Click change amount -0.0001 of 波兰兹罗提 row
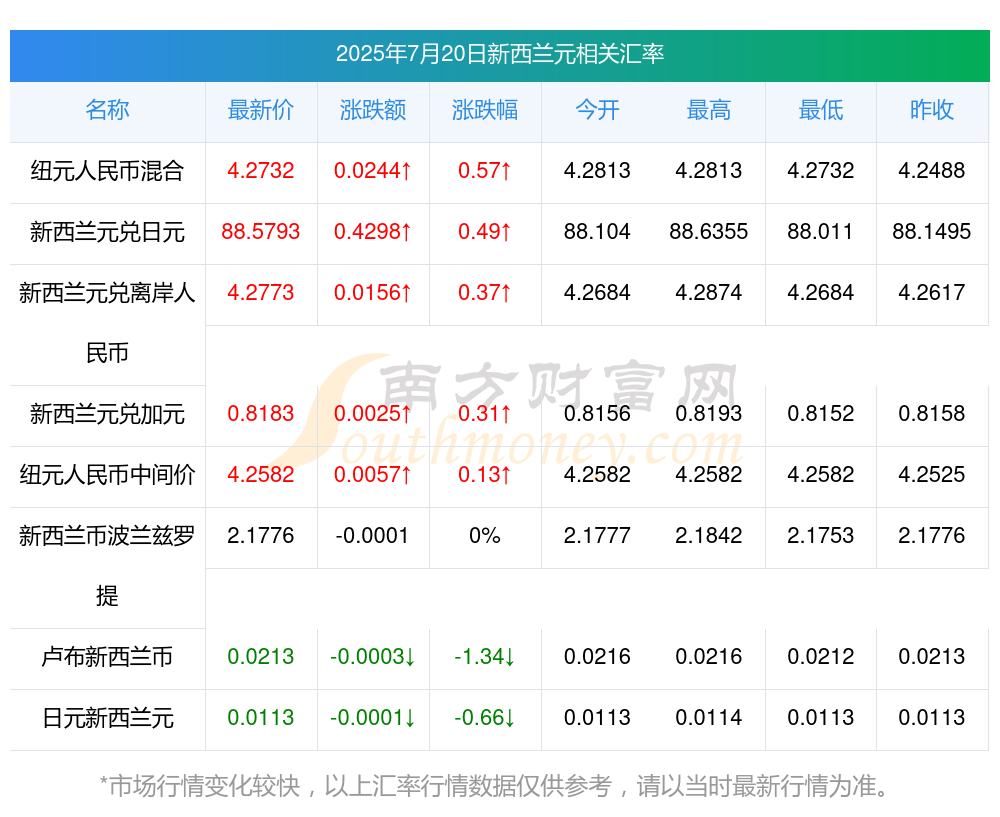This screenshot has width=1000, height=817. point(372,536)
